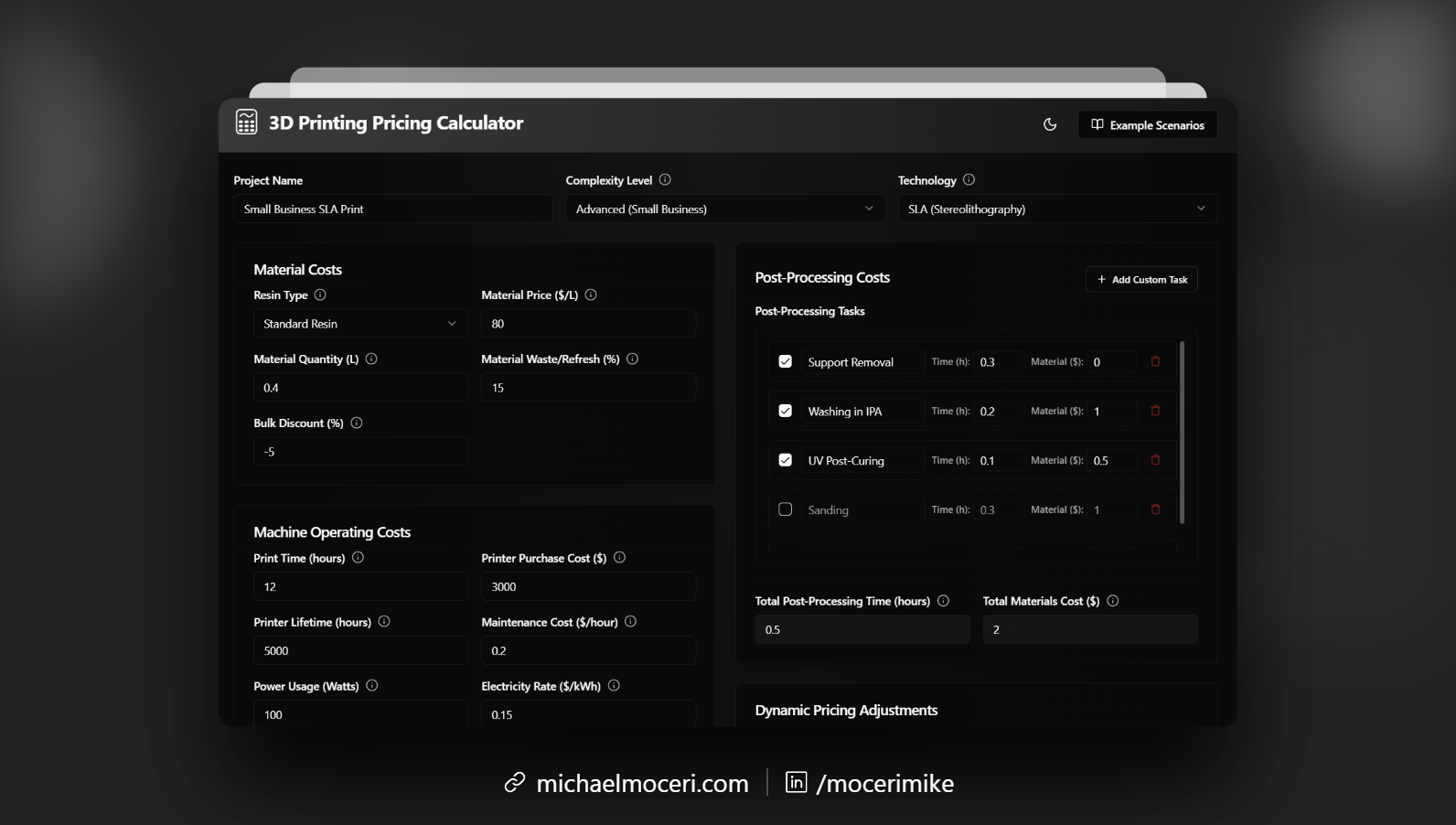Click the Add Custom Task button

1141,279
